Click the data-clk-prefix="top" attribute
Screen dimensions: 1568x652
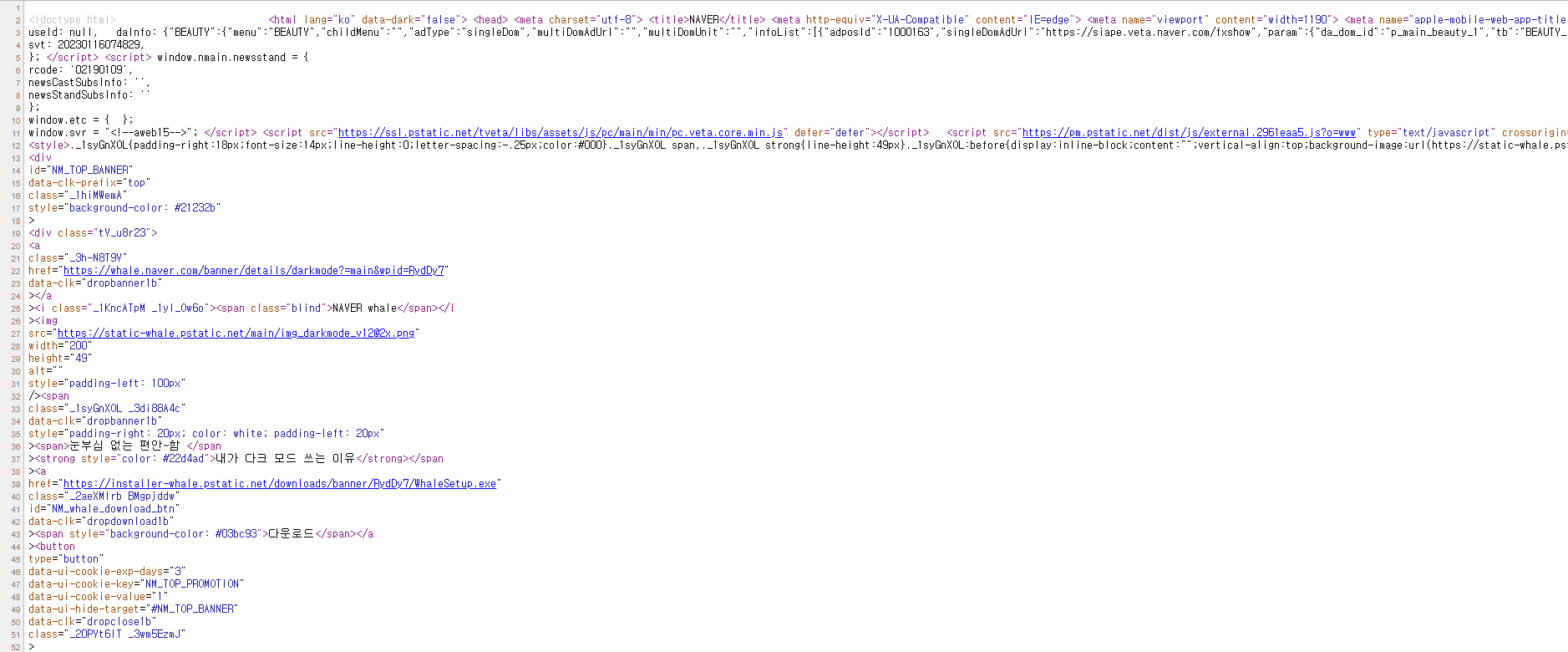[x=89, y=182]
